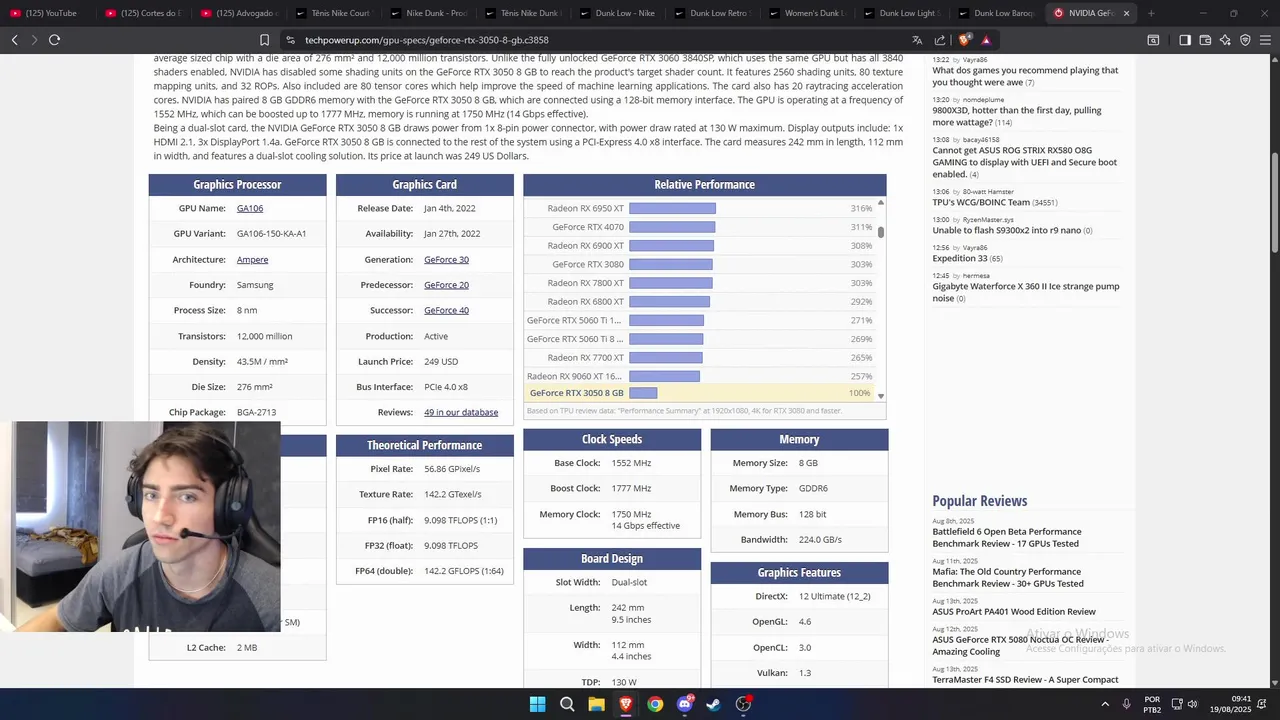Screen dimensions: 1280x720
Task: Open Battlefield 6 Open Beta Performance review
Action: tap(1007, 538)
